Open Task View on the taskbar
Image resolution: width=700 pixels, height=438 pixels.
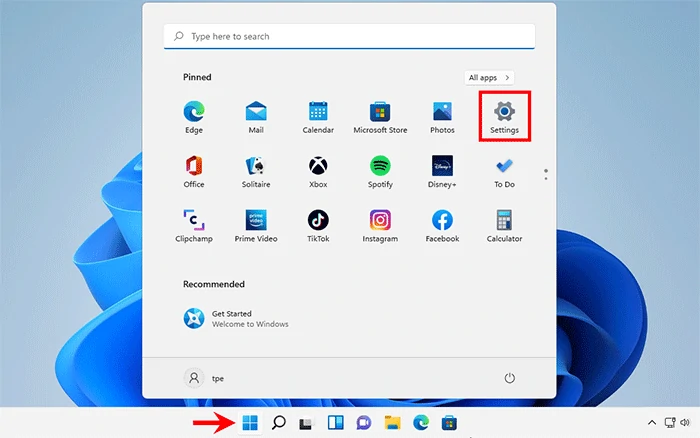[x=307, y=422]
